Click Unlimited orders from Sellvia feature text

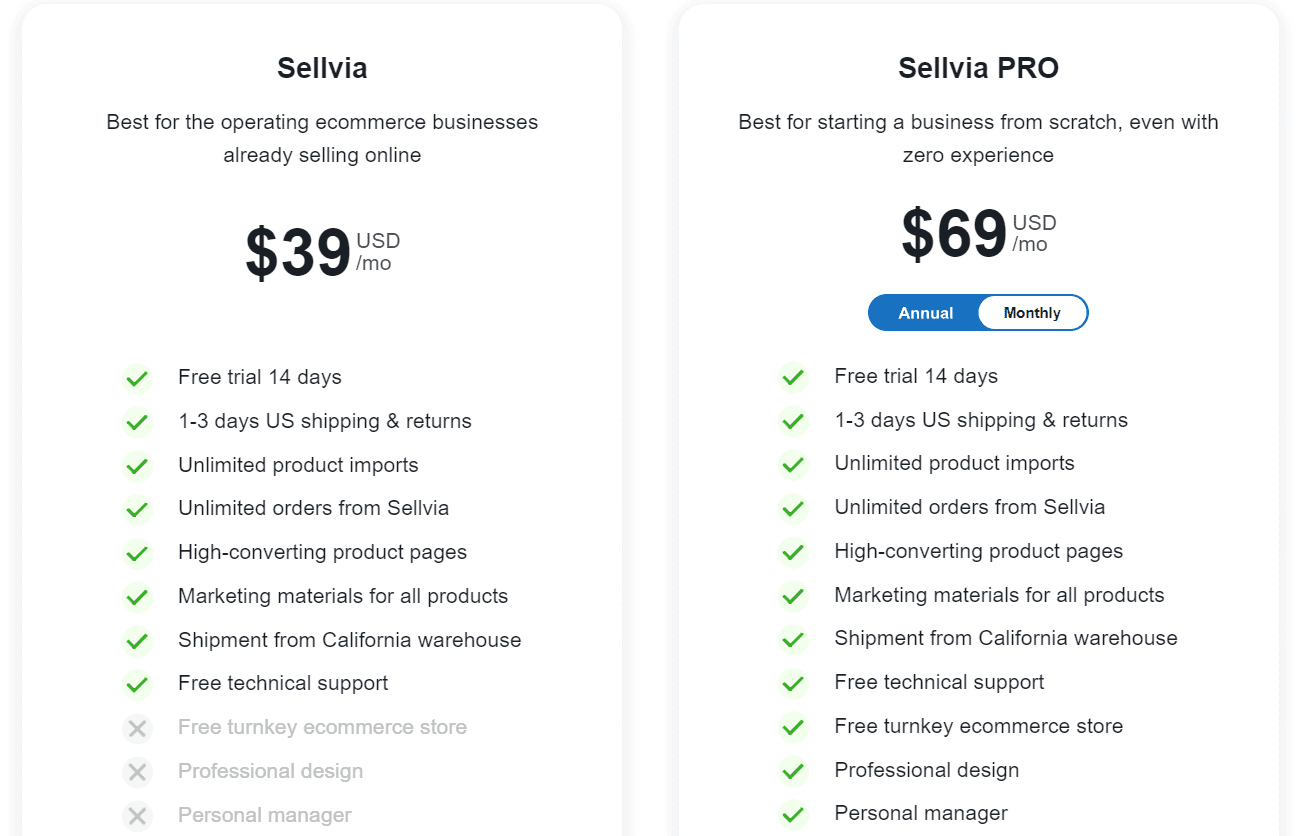pos(315,508)
